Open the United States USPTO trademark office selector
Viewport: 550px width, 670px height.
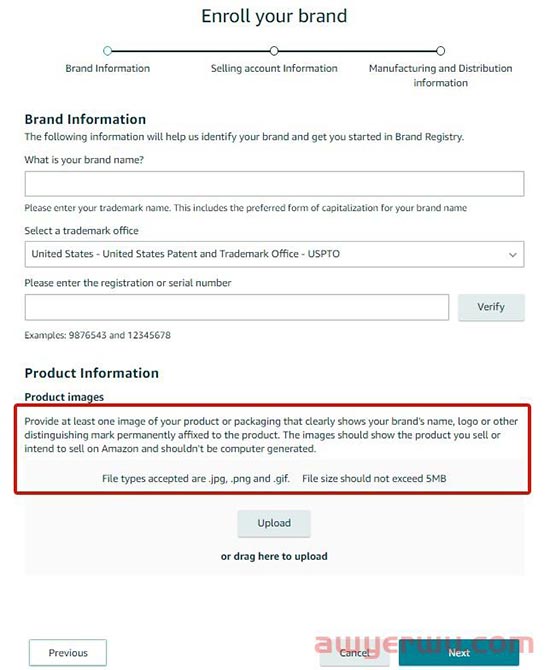pos(274,254)
